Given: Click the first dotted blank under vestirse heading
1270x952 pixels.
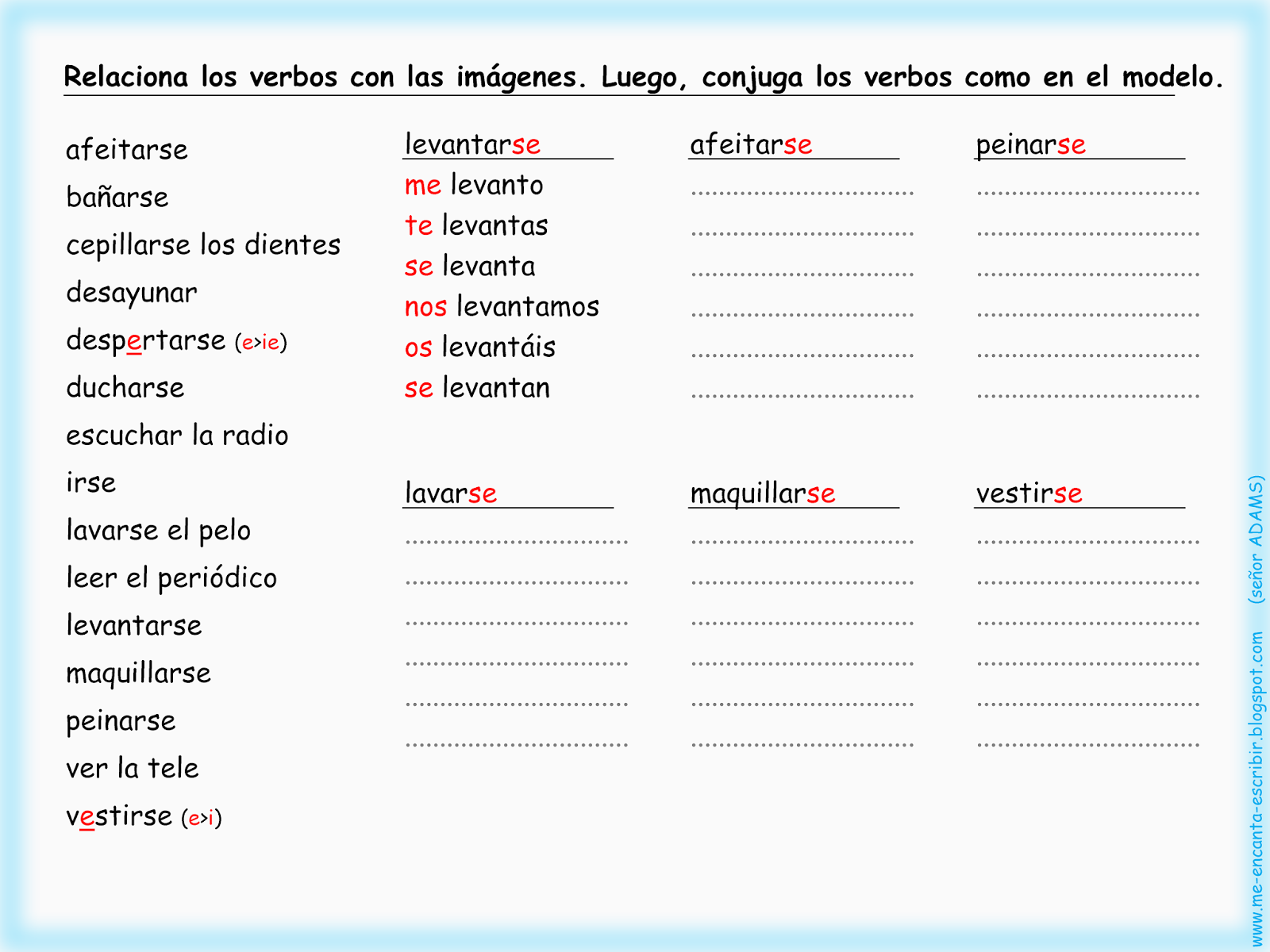Looking at the screenshot, I should tap(1088, 542).
